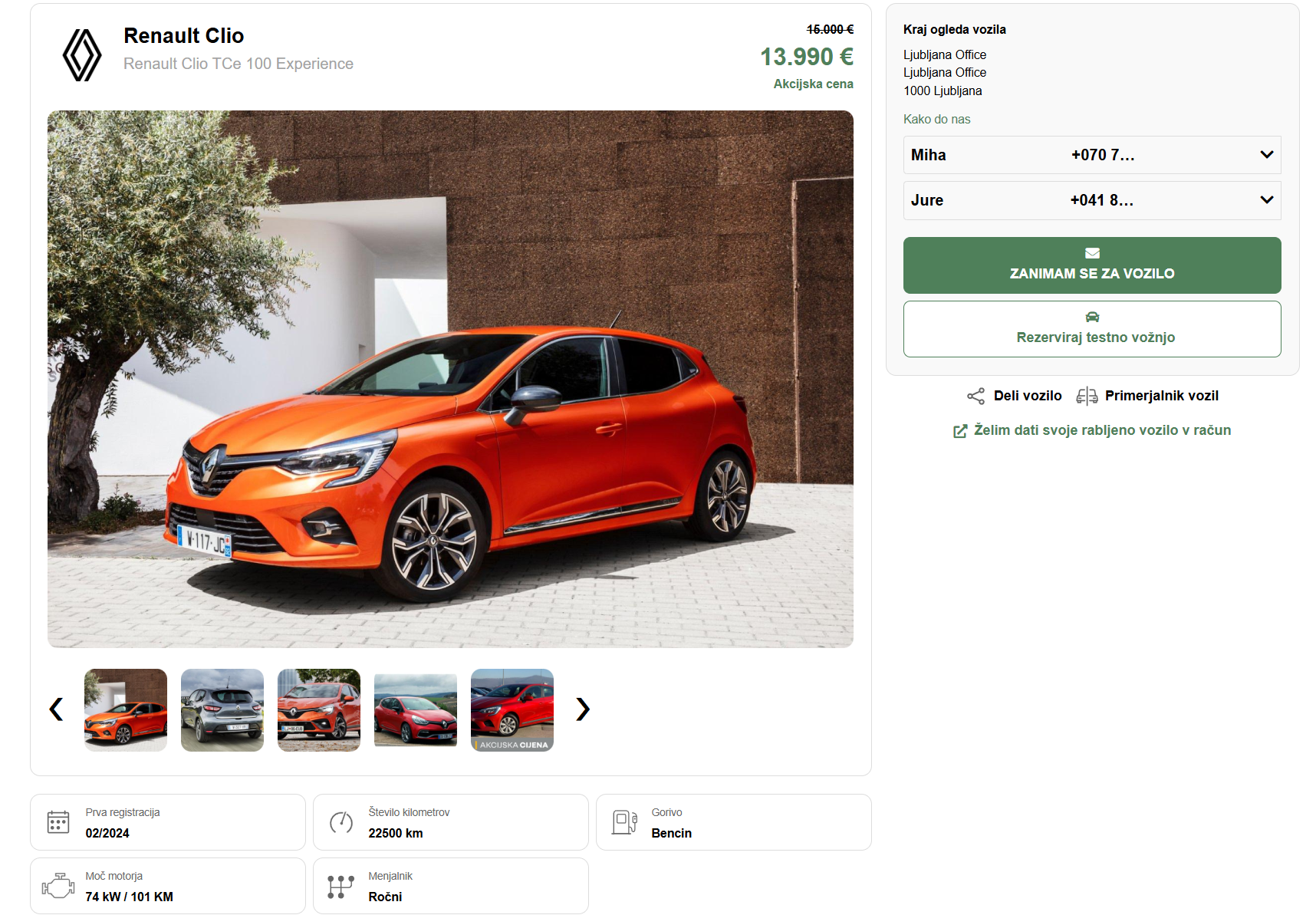Click the Akcijska cena label
This screenshot has width=1316, height=915.
pyautogui.click(x=813, y=84)
